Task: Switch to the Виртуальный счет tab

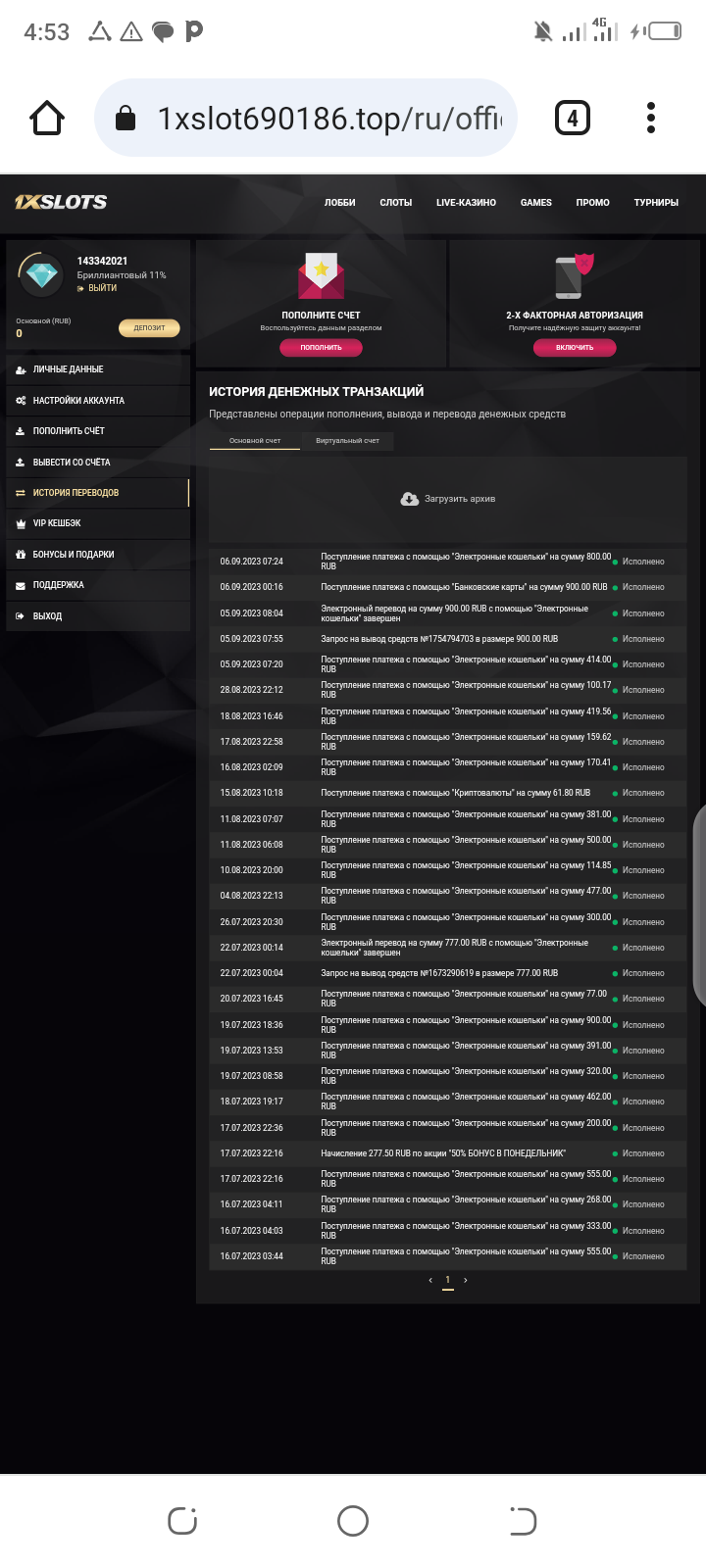Action: click(x=348, y=441)
